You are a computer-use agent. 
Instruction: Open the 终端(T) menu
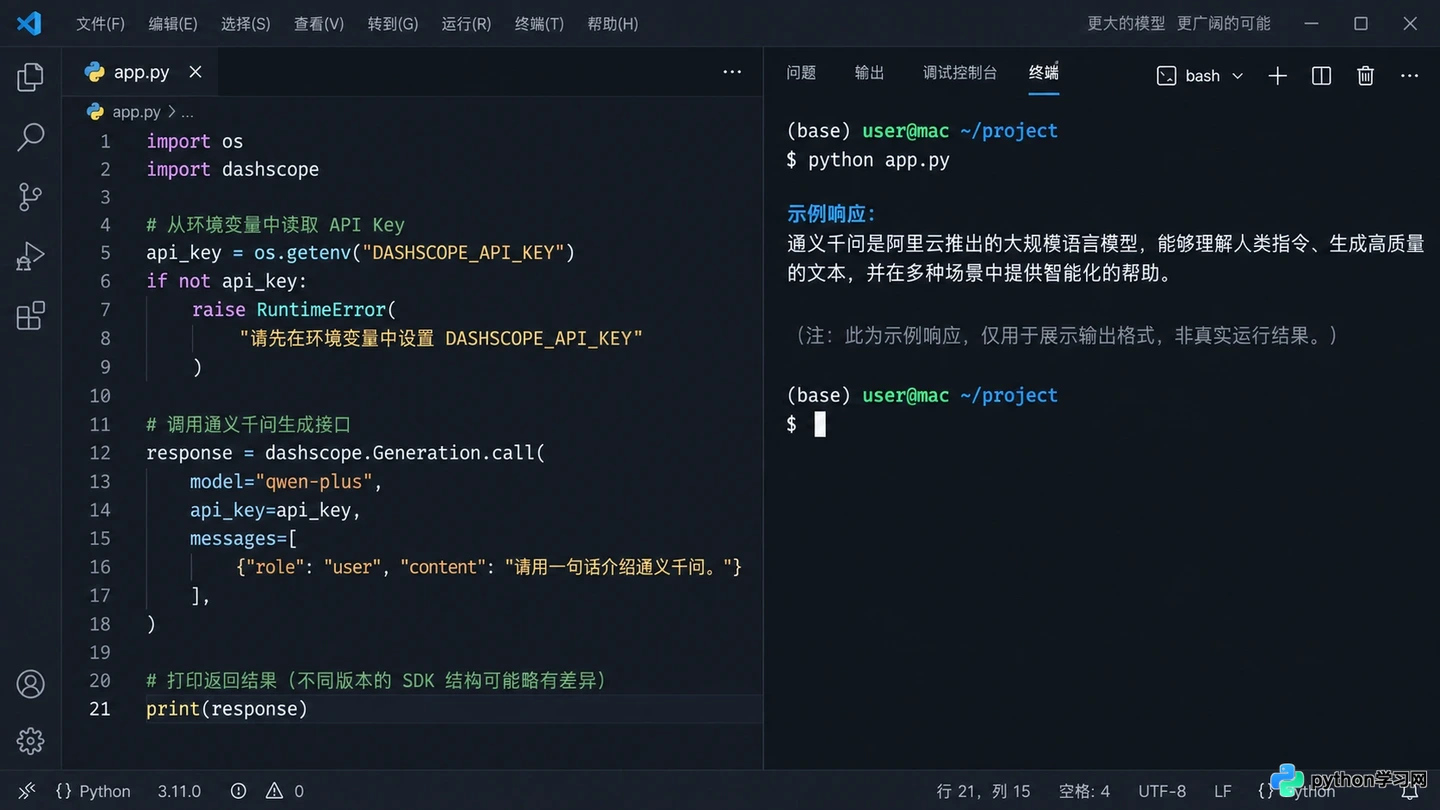[x=539, y=23]
